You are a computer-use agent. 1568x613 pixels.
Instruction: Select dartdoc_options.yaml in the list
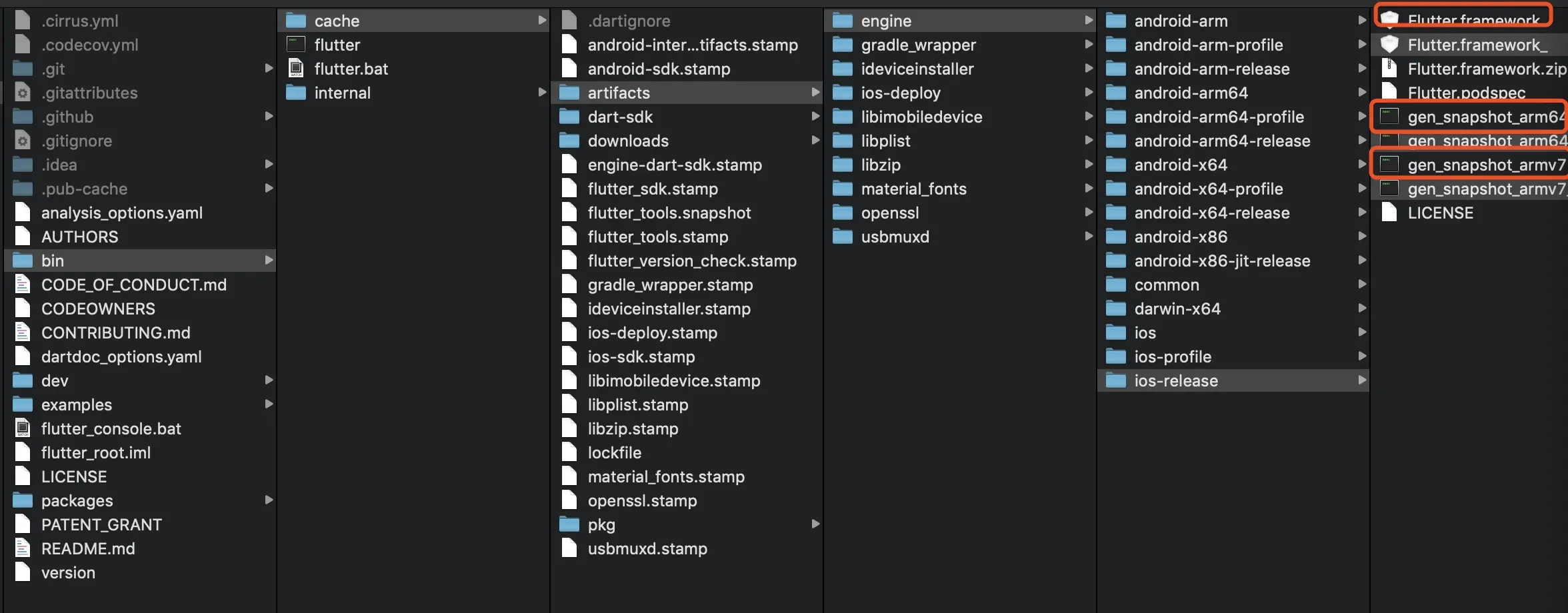(140, 356)
